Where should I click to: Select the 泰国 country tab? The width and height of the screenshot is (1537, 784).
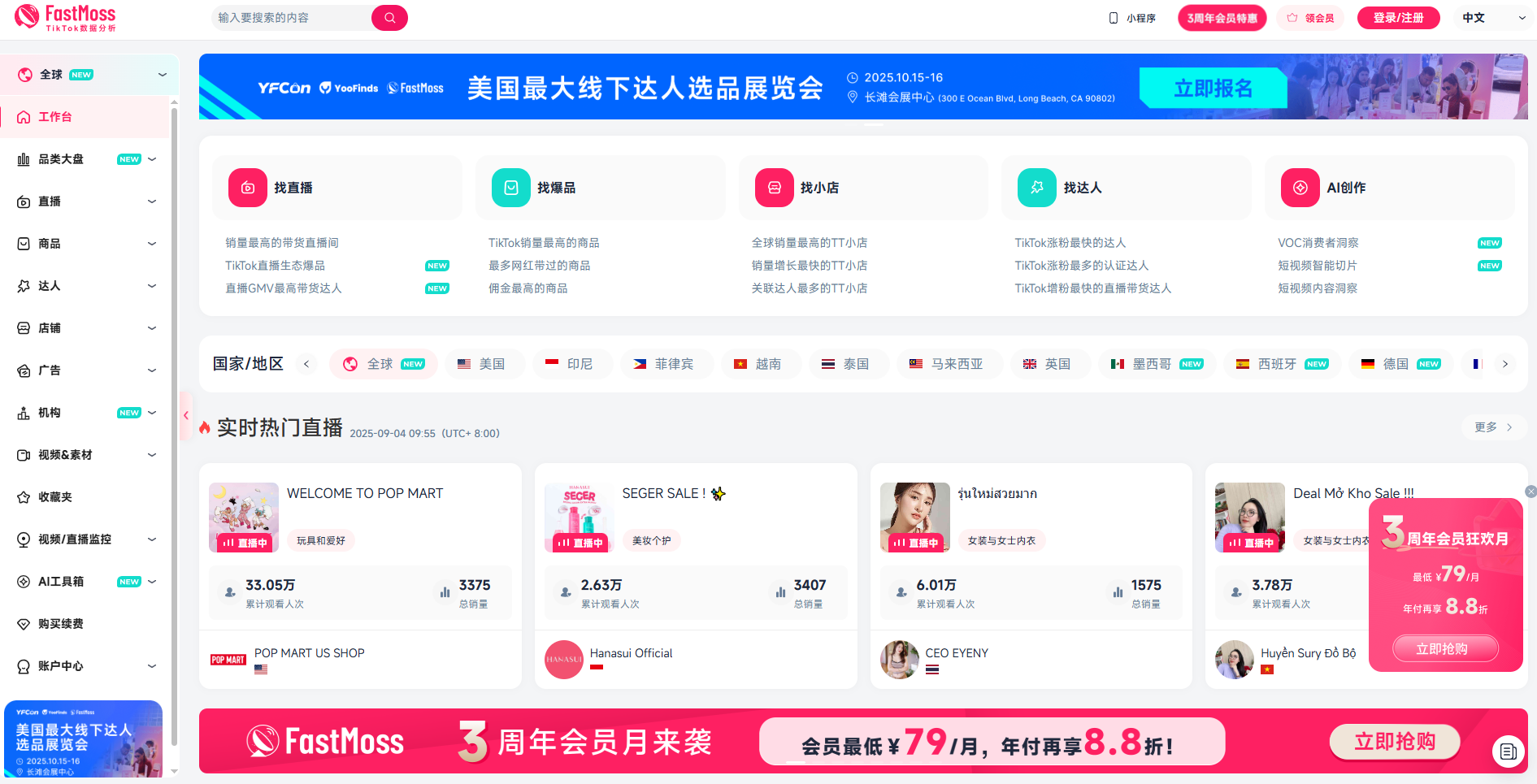(849, 363)
